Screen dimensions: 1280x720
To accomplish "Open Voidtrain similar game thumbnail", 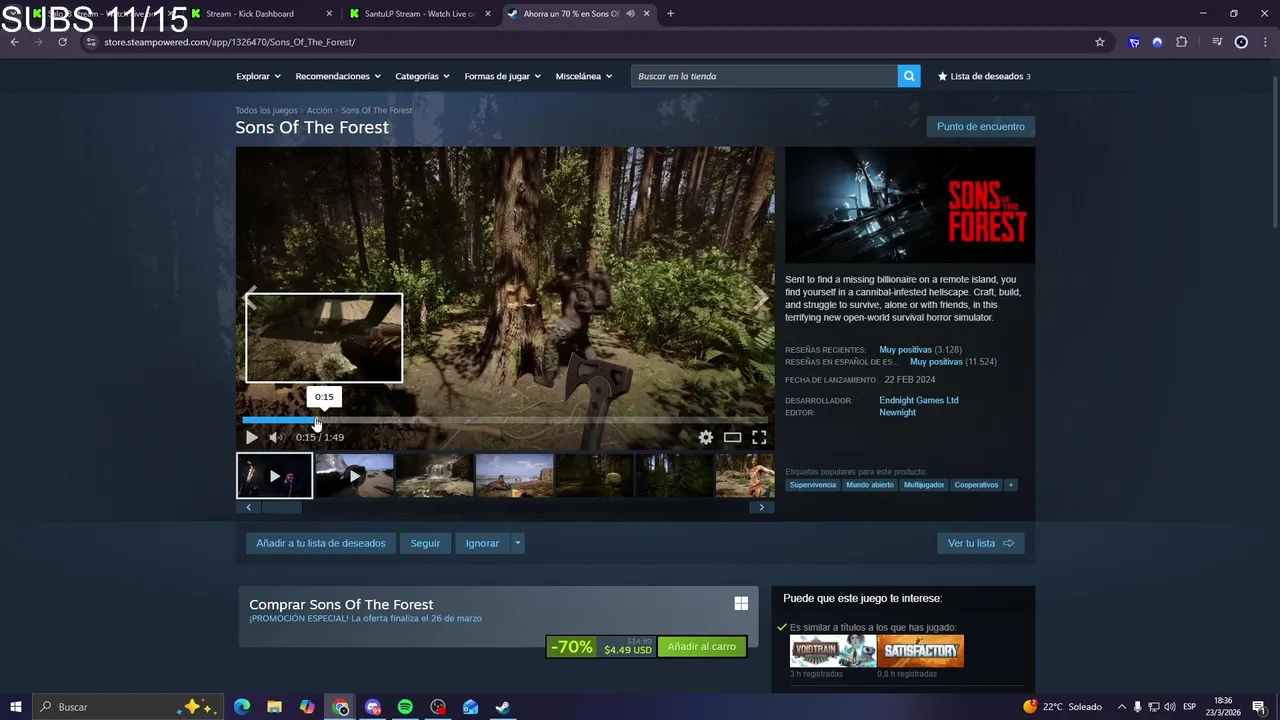I will pyautogui.click(x=832, y=651).
